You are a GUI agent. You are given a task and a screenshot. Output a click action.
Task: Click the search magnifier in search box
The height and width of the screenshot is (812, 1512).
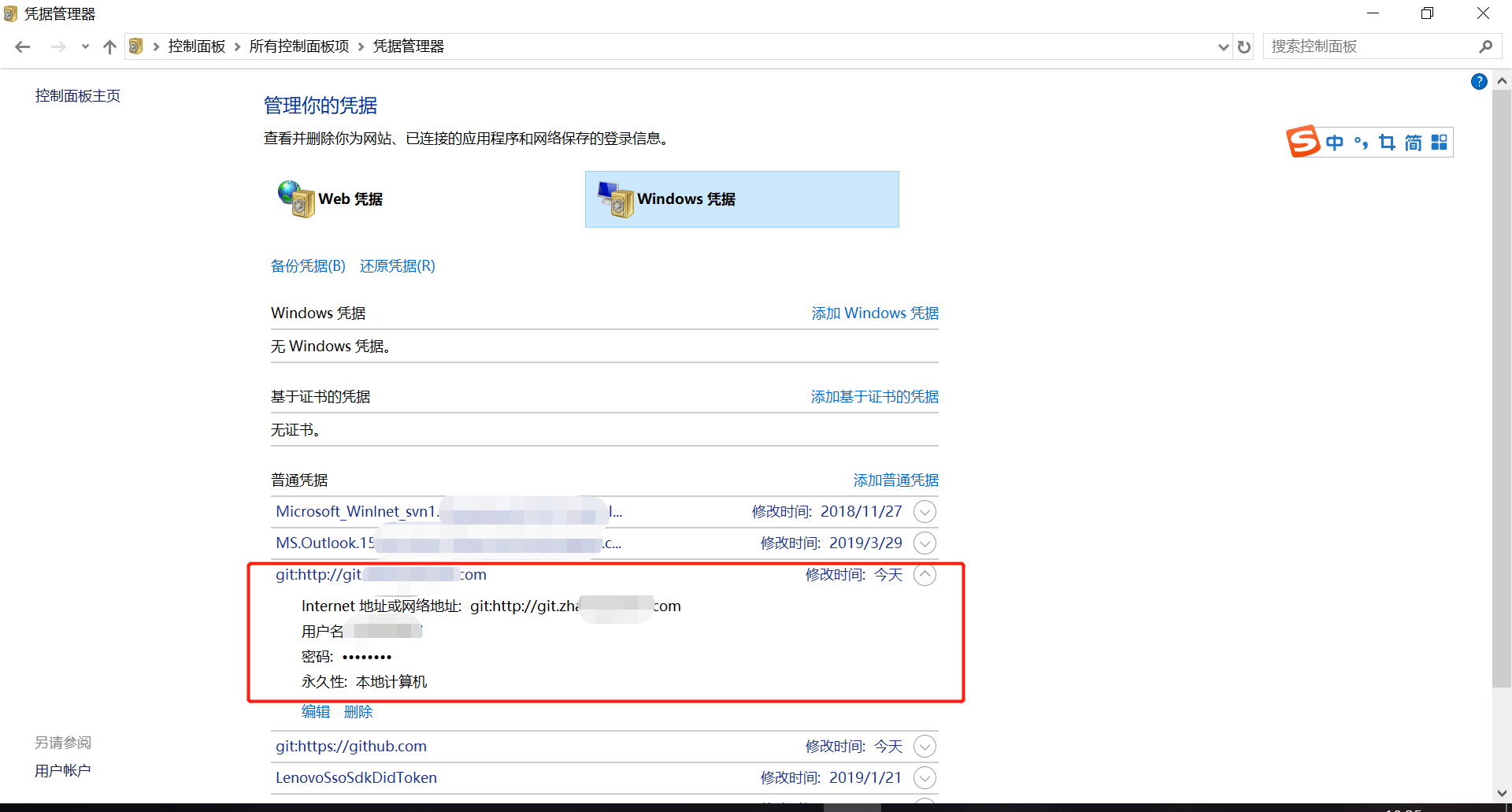(x=1487, y=46)
